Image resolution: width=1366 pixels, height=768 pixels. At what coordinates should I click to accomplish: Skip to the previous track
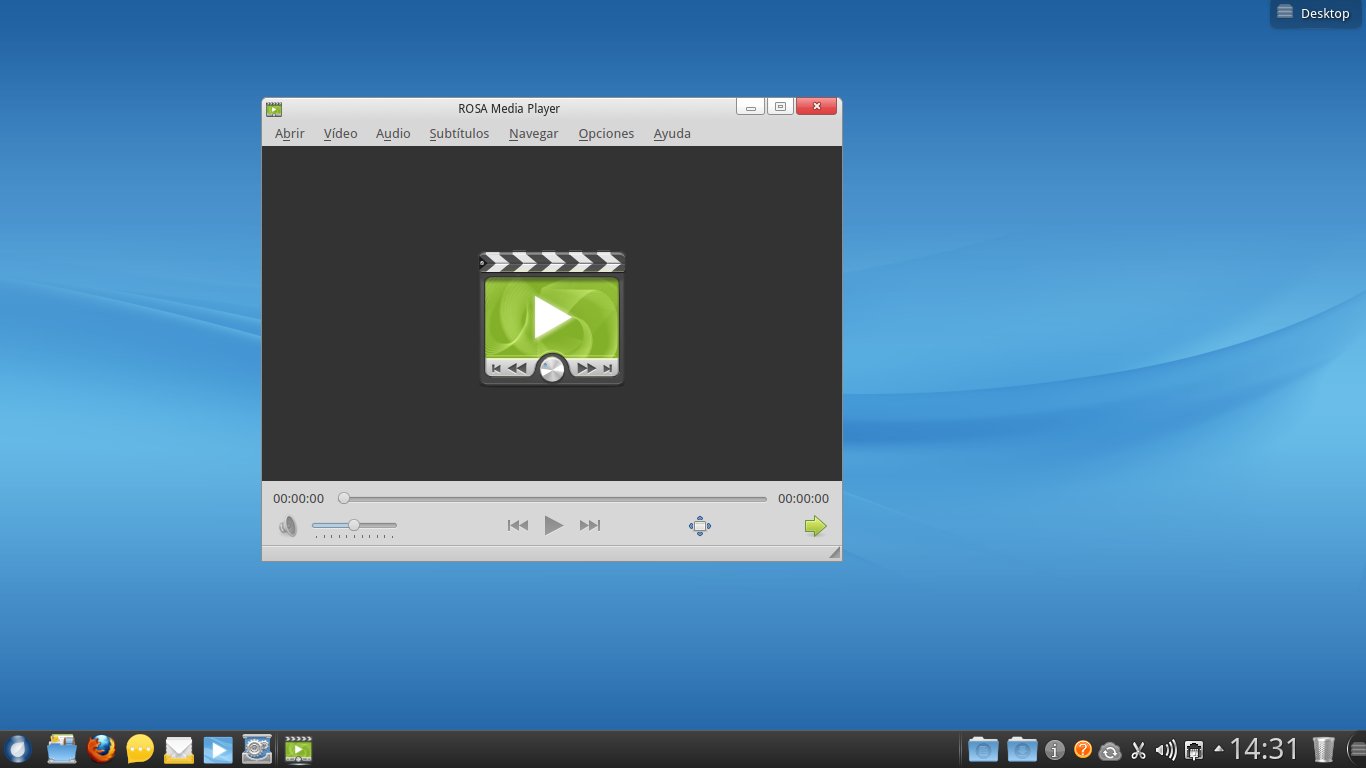tap(517, 525)
